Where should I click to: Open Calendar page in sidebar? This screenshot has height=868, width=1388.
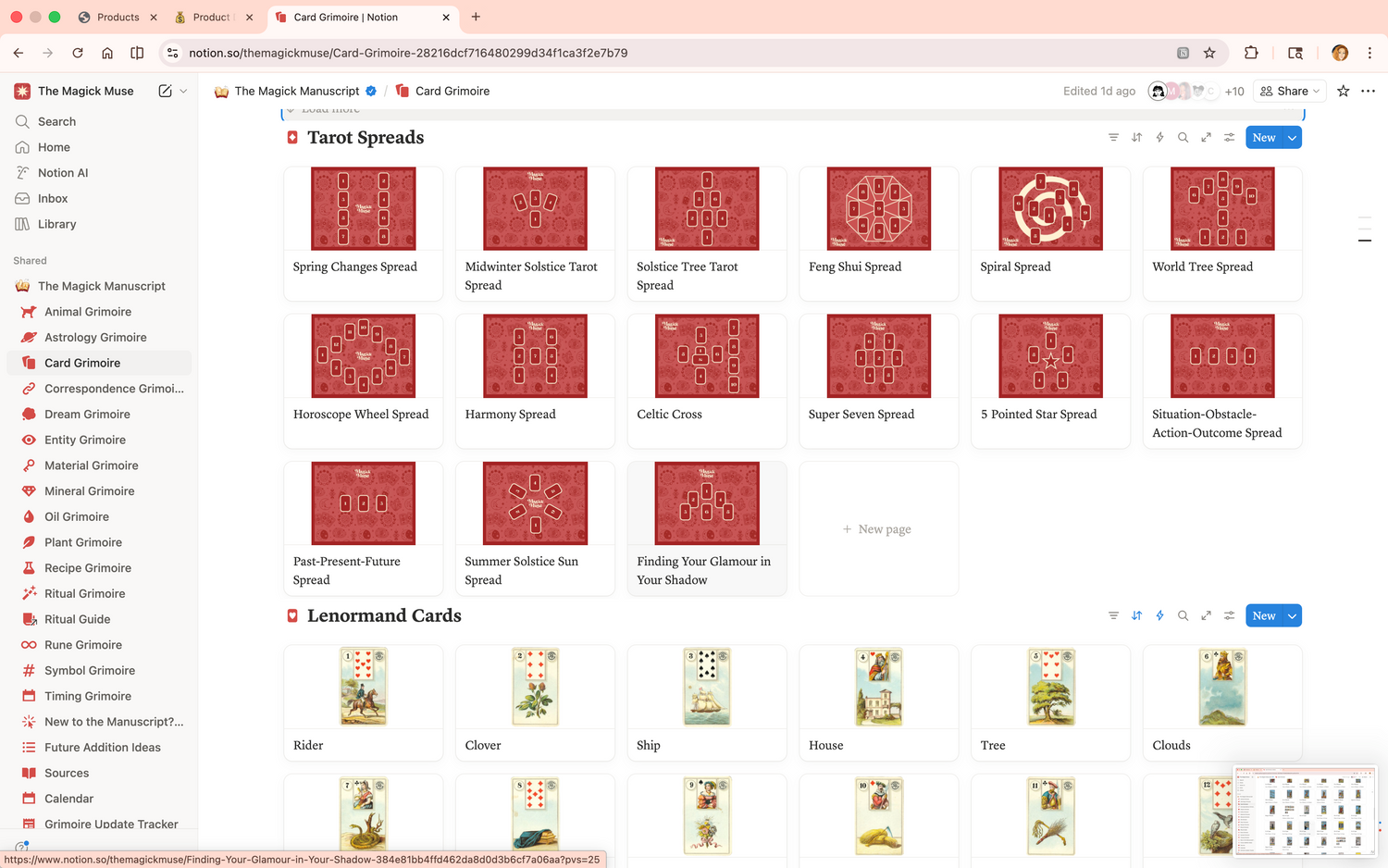click(99, 799)
